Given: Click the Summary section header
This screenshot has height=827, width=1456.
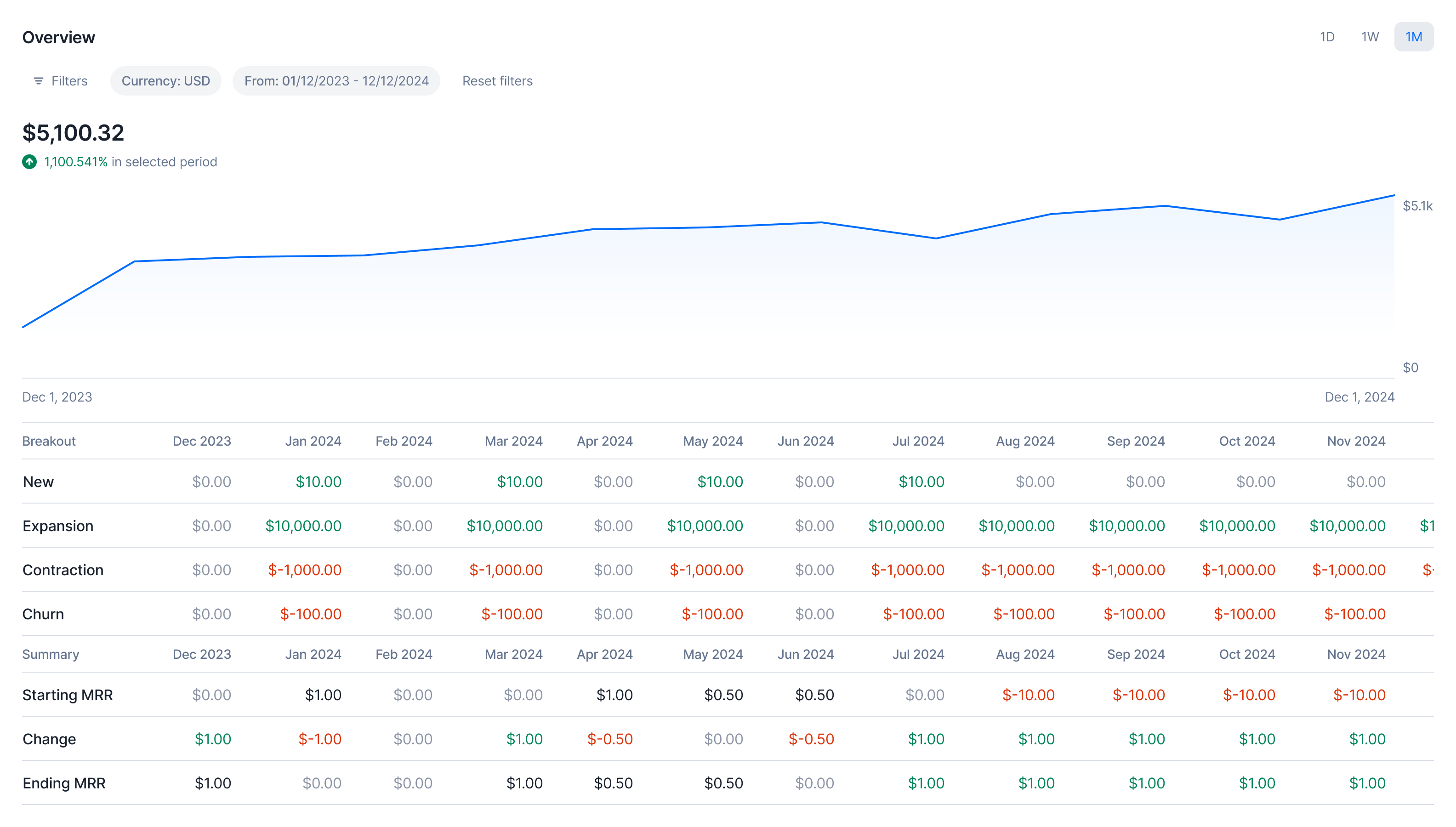Looking at the screenshot, I should [x=51, y=654].
